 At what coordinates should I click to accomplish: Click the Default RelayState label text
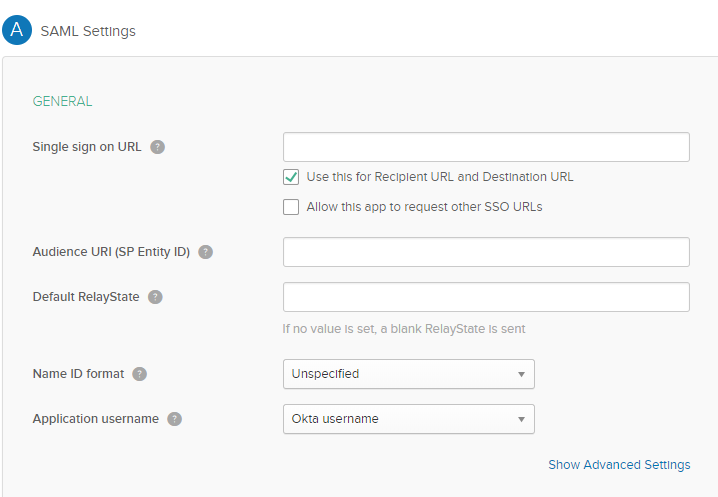coord(86,297)
